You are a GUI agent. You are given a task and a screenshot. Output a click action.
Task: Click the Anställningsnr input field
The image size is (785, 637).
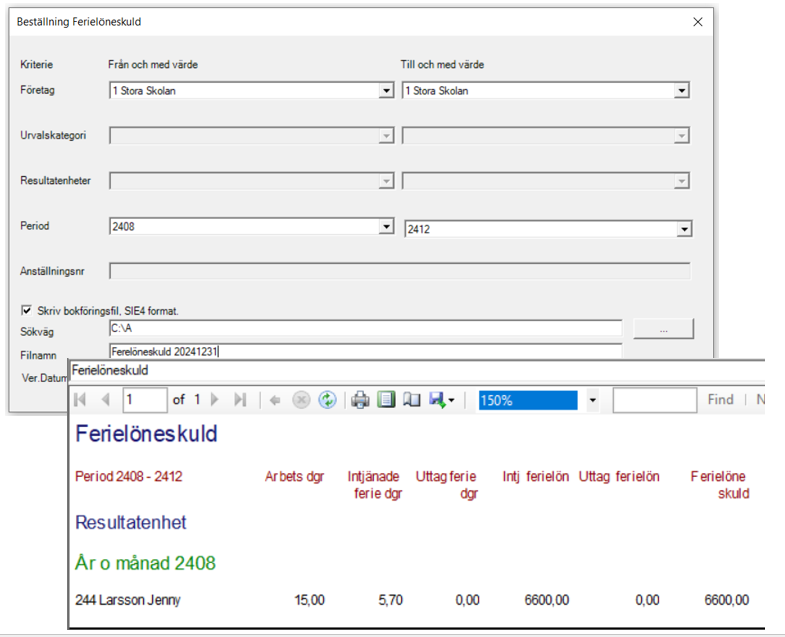400,271
